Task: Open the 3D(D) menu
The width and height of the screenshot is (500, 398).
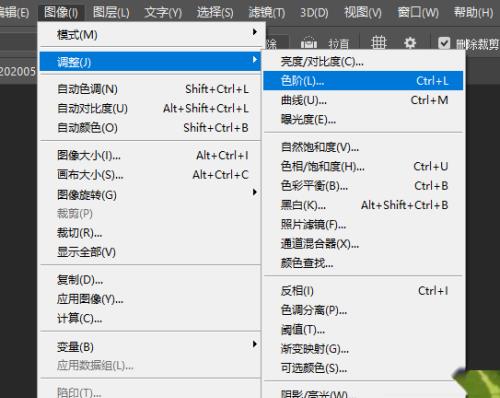Action: [314, 13]
